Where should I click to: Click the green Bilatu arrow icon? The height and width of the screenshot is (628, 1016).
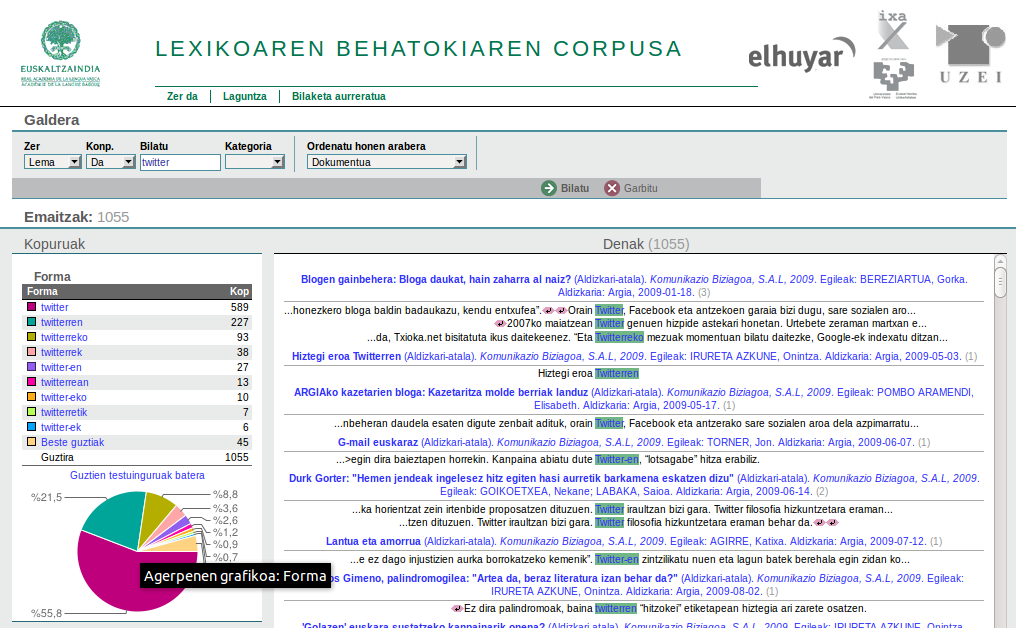[549, 188]
